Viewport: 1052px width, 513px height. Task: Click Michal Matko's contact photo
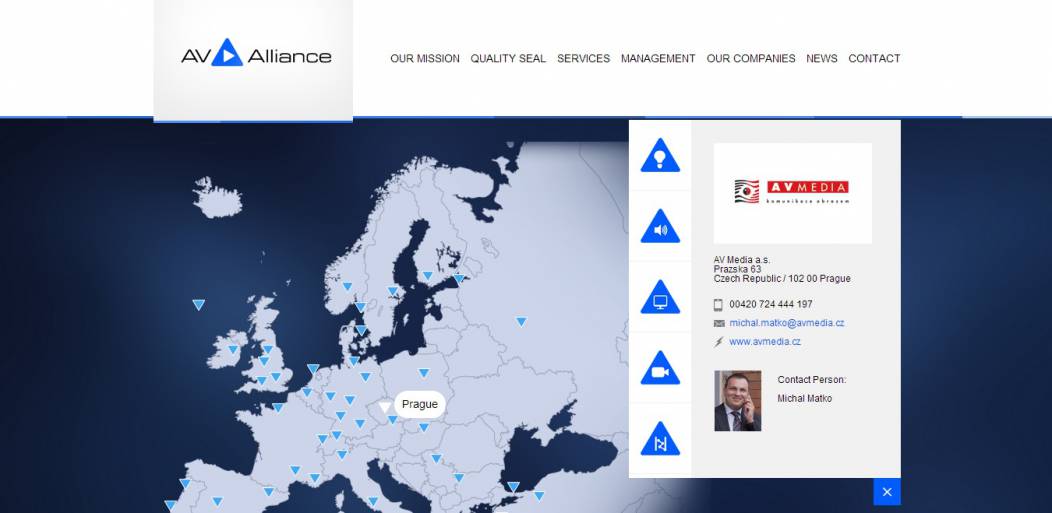737,401
